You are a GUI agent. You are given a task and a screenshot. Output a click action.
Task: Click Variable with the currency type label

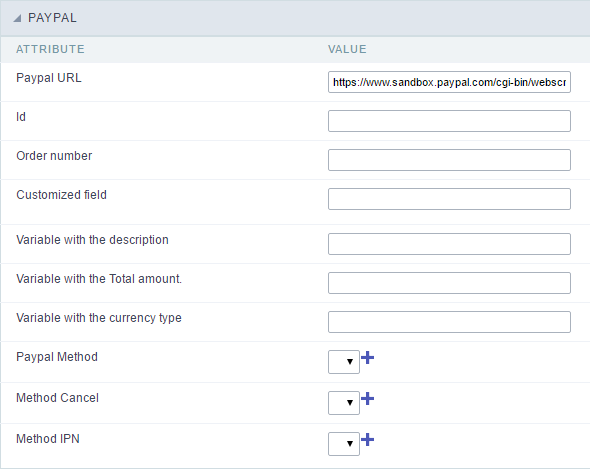point(99,318)
